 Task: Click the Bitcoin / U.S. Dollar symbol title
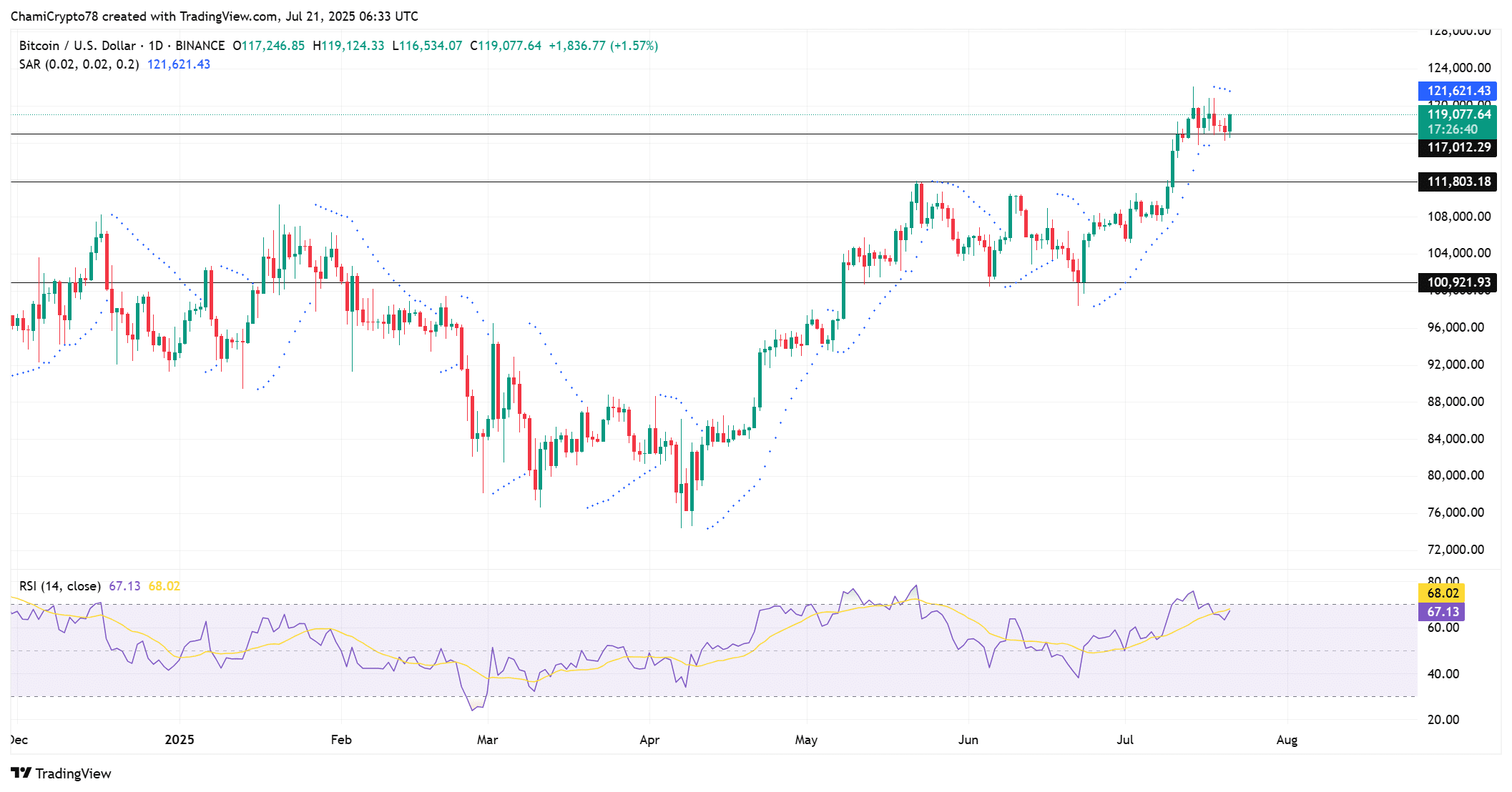point(77,46)
